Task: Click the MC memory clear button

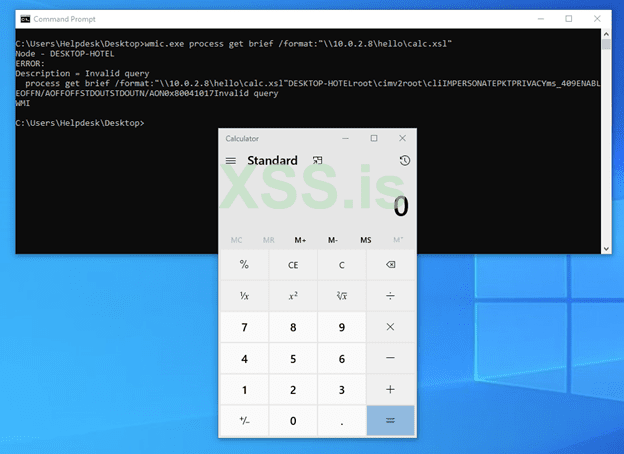Action: [236, 240]
